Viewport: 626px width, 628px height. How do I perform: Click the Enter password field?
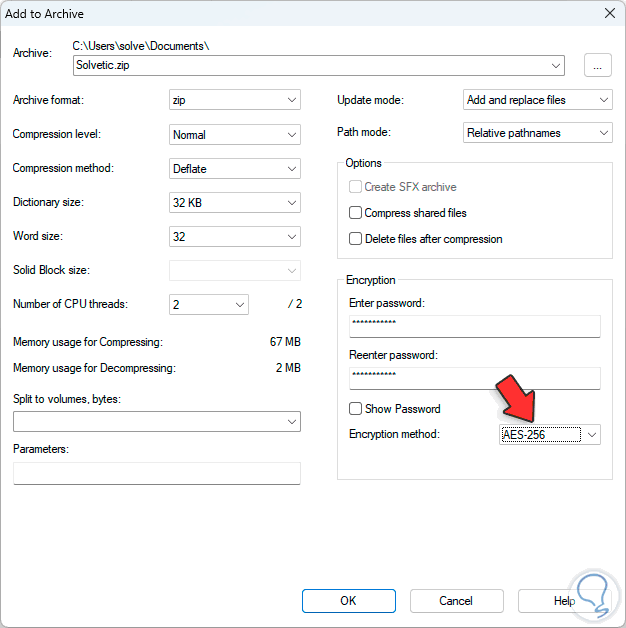point(474,326)
